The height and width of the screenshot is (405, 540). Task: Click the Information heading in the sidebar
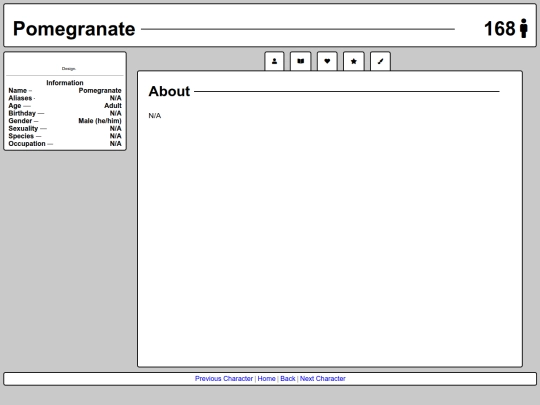coord(65,83)
